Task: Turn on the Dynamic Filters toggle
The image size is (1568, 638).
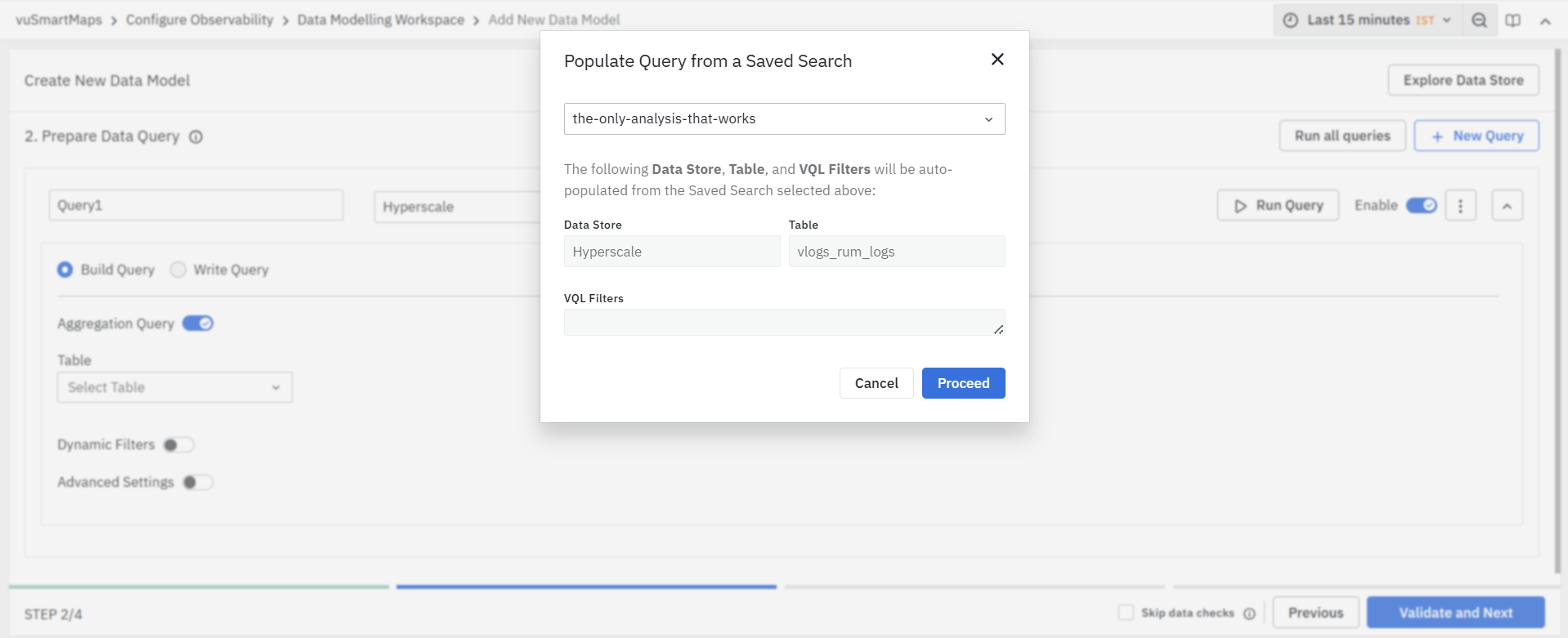Action: [x=178, y=445]
